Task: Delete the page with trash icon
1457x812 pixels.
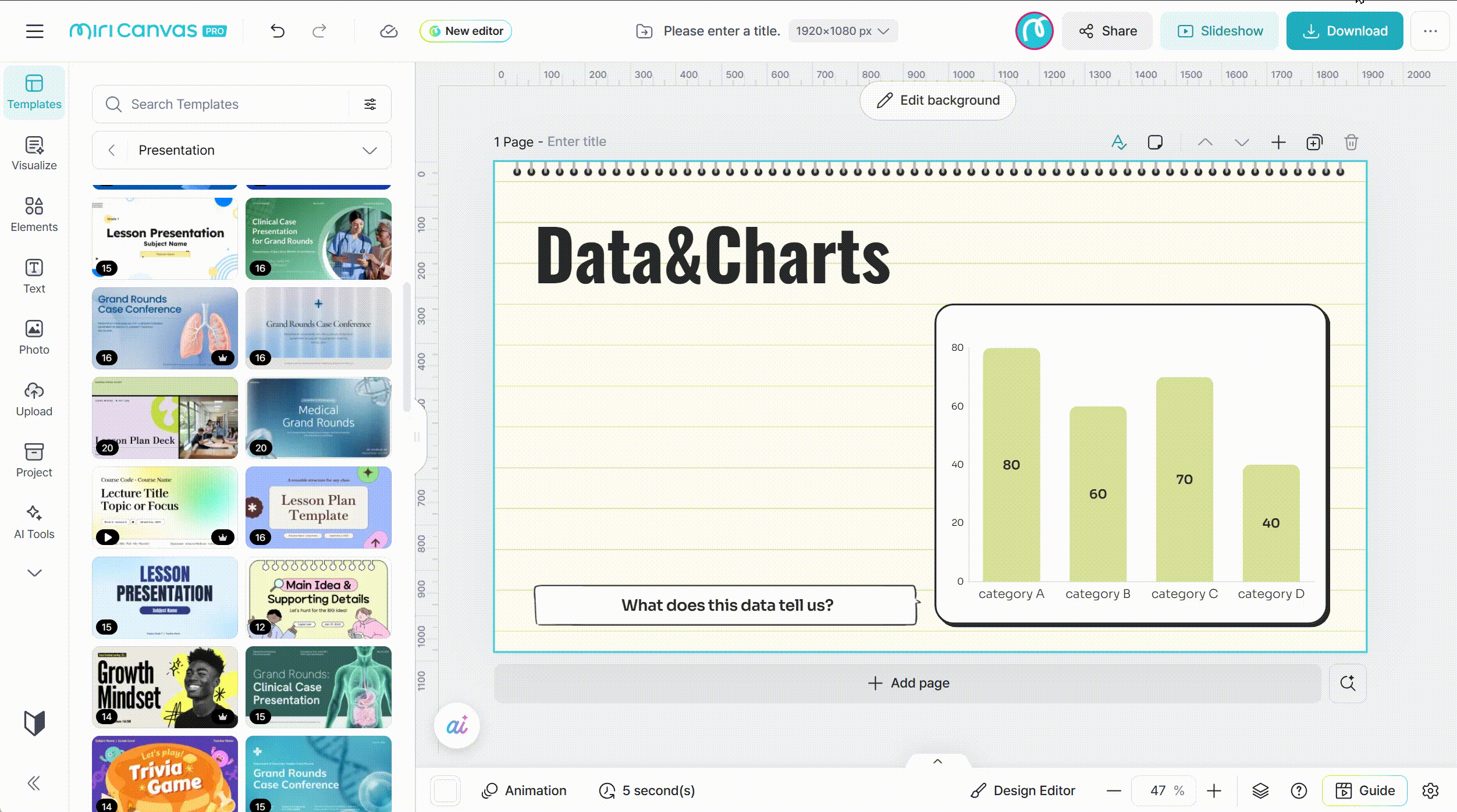Action: pyautogui.click(x=1351, y=143)
